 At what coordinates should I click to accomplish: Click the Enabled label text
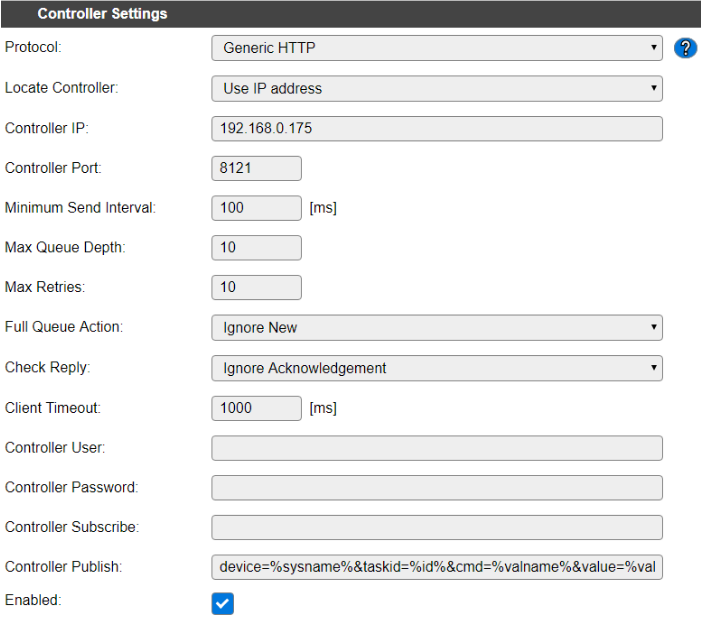(x=32, y=599)
